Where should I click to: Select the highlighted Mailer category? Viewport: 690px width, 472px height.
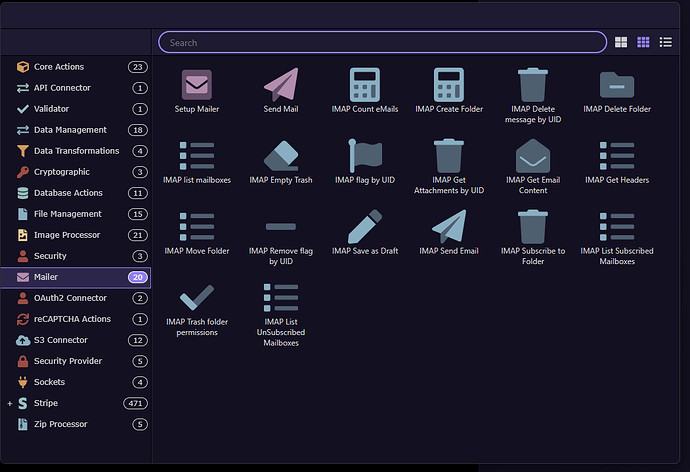(76, 277)
